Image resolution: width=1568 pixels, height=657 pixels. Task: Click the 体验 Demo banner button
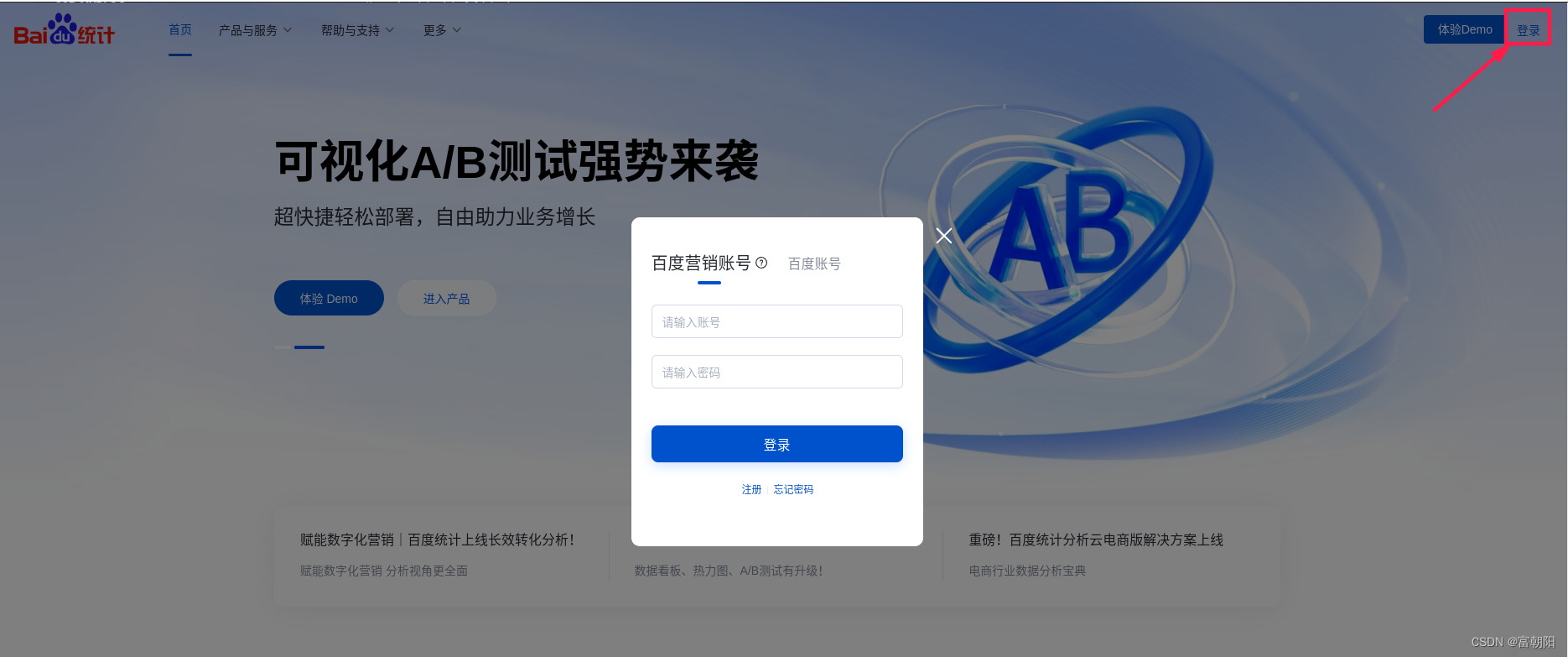(329, 298)
